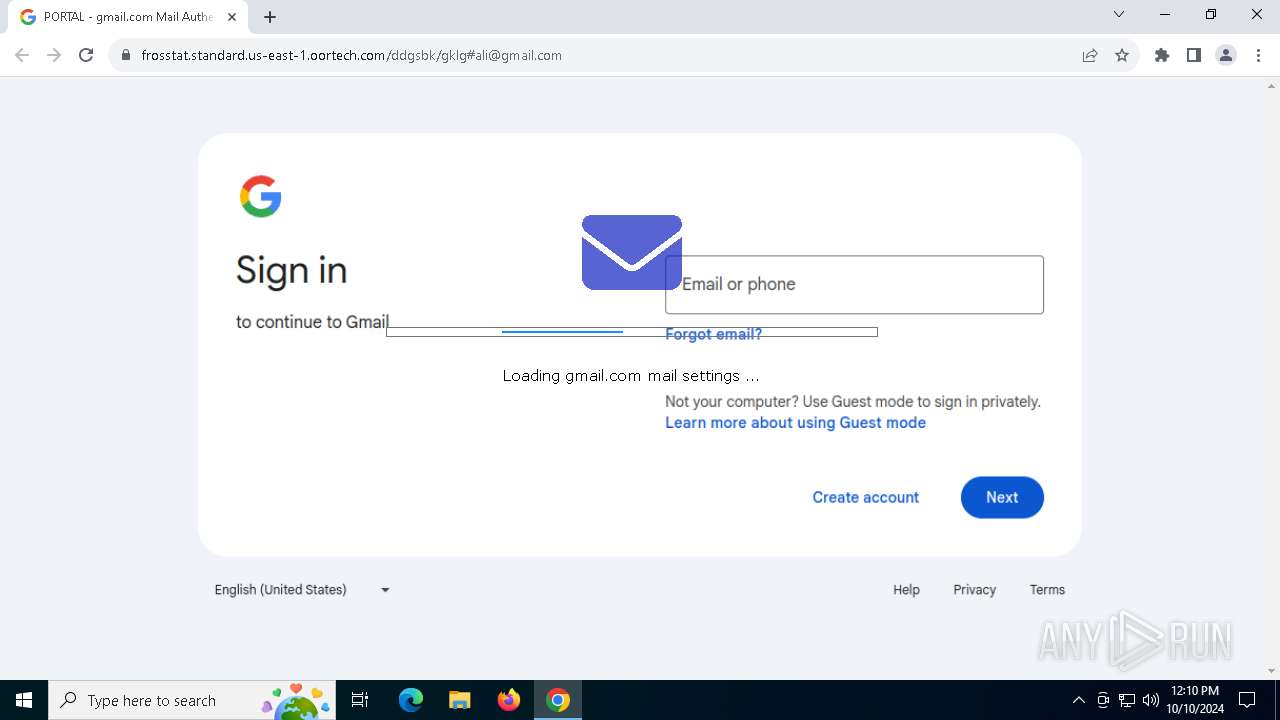1280x720 pixels.
Task: Expand the tab search chevron
Action: [x=1119, y=14]
